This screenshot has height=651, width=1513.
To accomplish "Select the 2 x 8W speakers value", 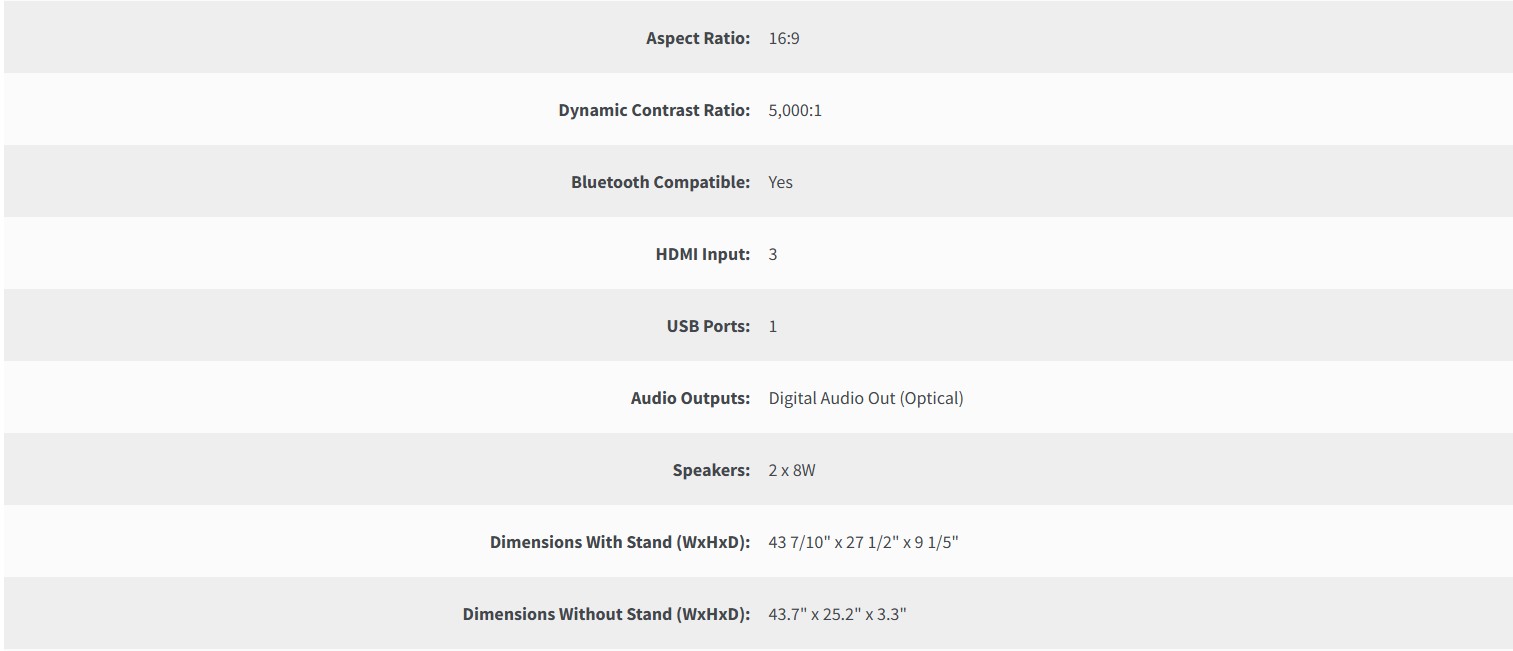I will click(x=792, y=470).
